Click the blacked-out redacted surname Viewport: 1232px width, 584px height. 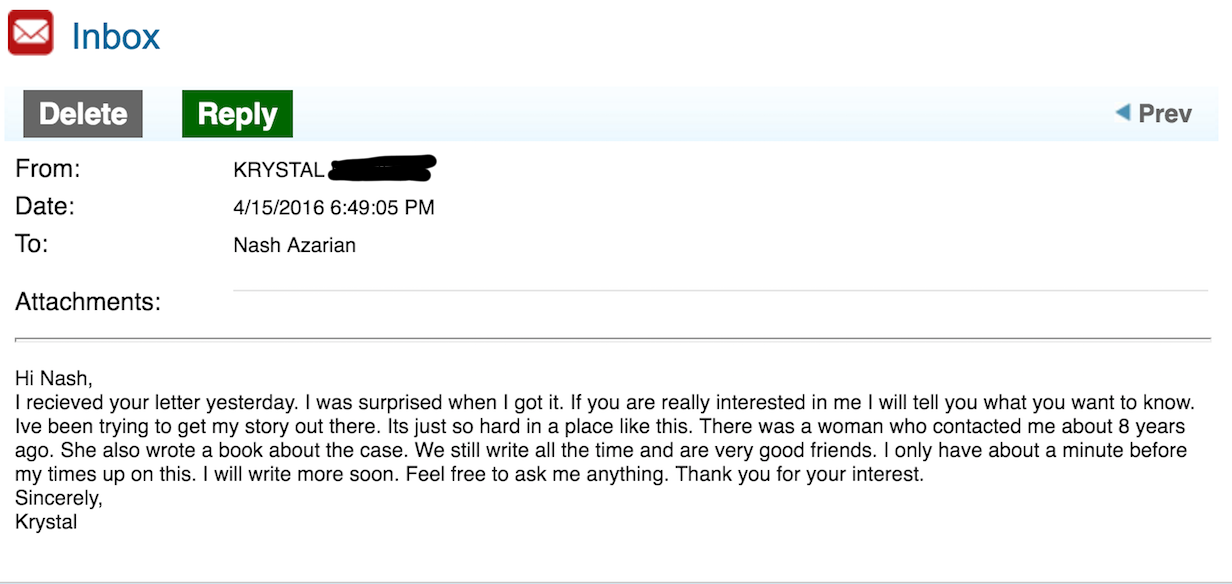382,168
